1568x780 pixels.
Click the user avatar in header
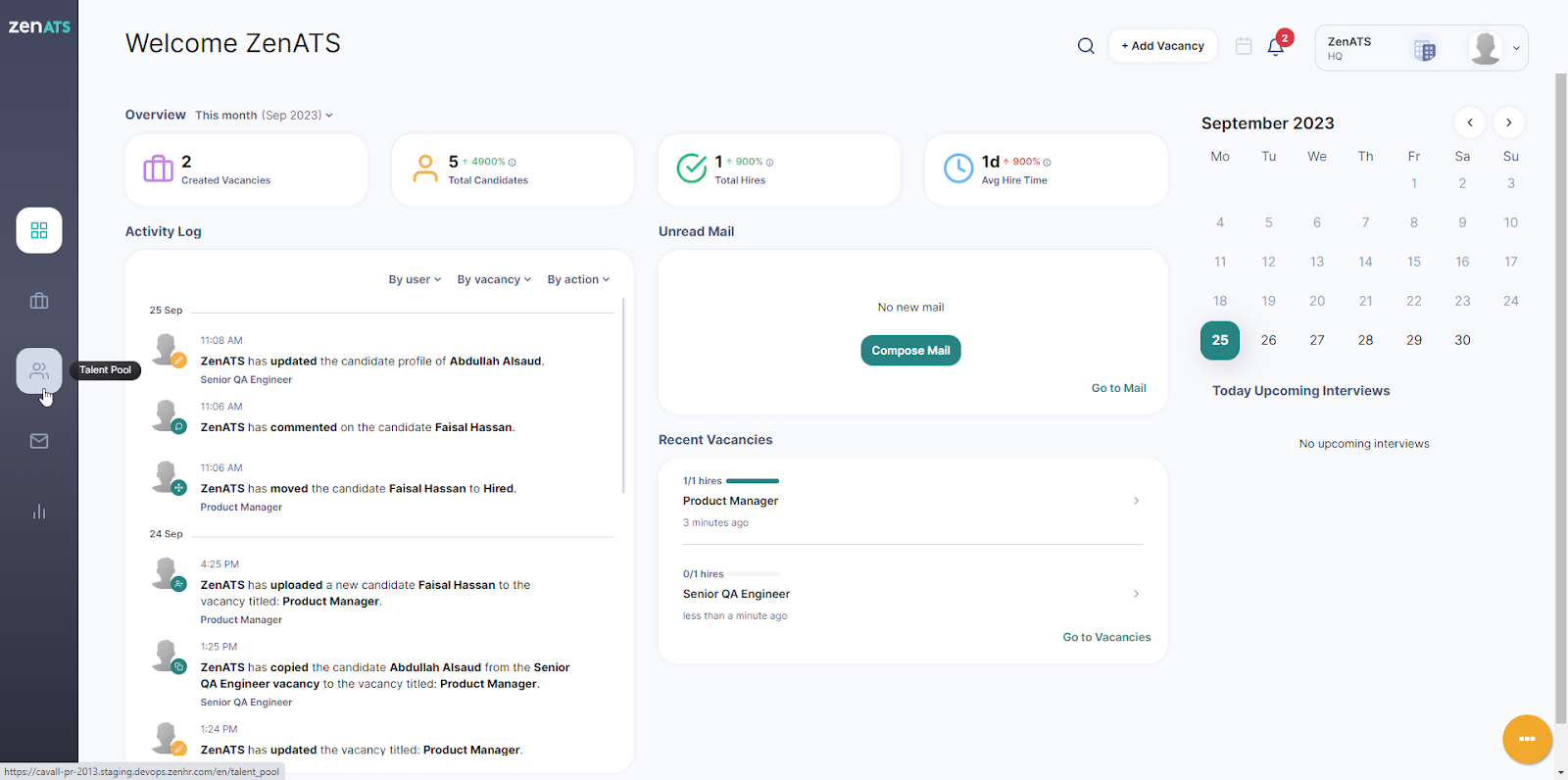1486,47
